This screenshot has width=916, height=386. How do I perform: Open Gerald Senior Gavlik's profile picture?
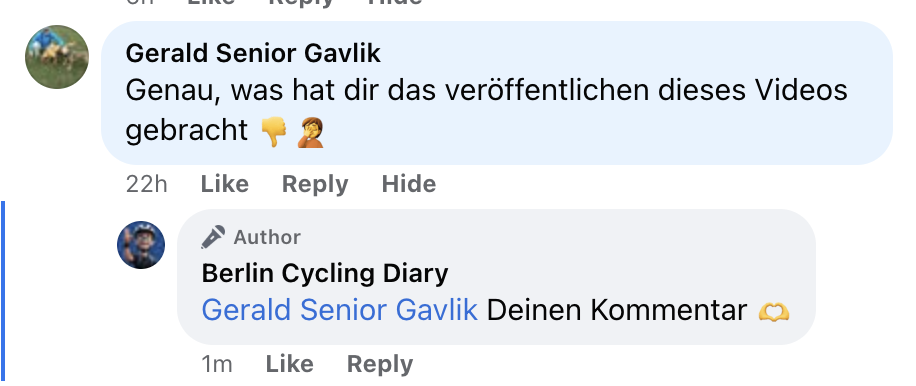(57, 57)
